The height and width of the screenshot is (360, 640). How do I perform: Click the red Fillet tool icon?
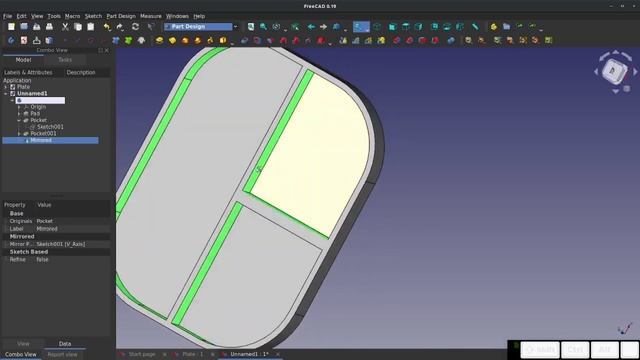coord(397,40)
